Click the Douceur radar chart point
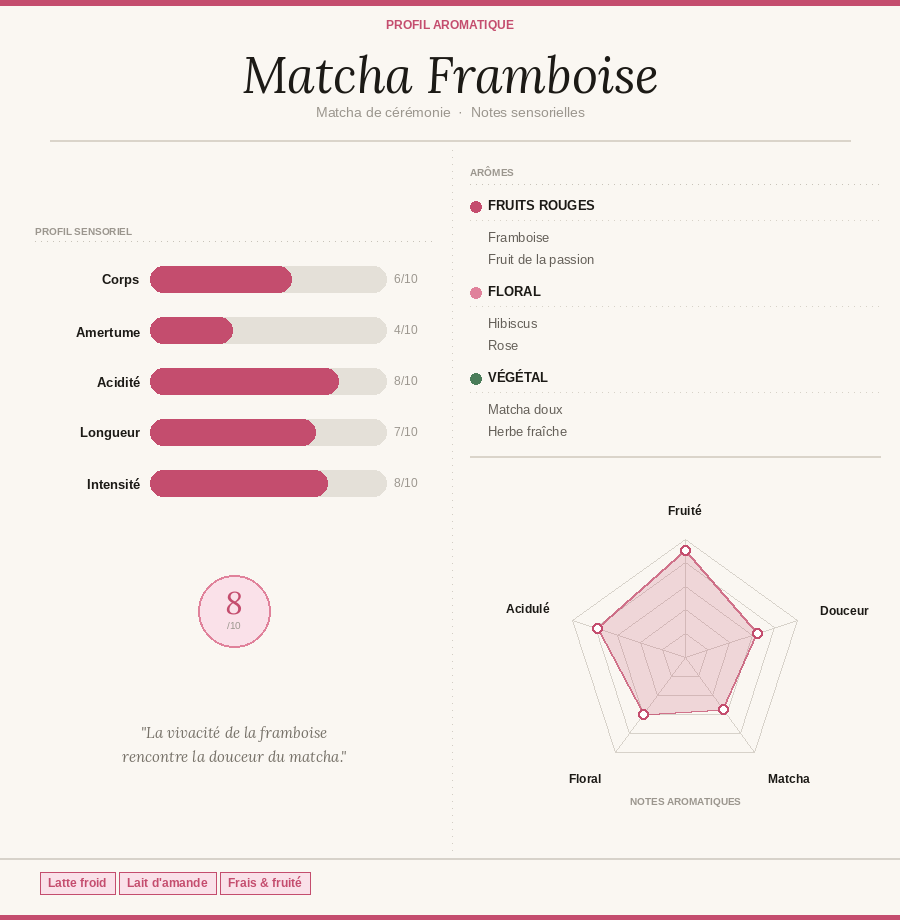This screenshot has width=900, height=920. (x=757, y=633)
